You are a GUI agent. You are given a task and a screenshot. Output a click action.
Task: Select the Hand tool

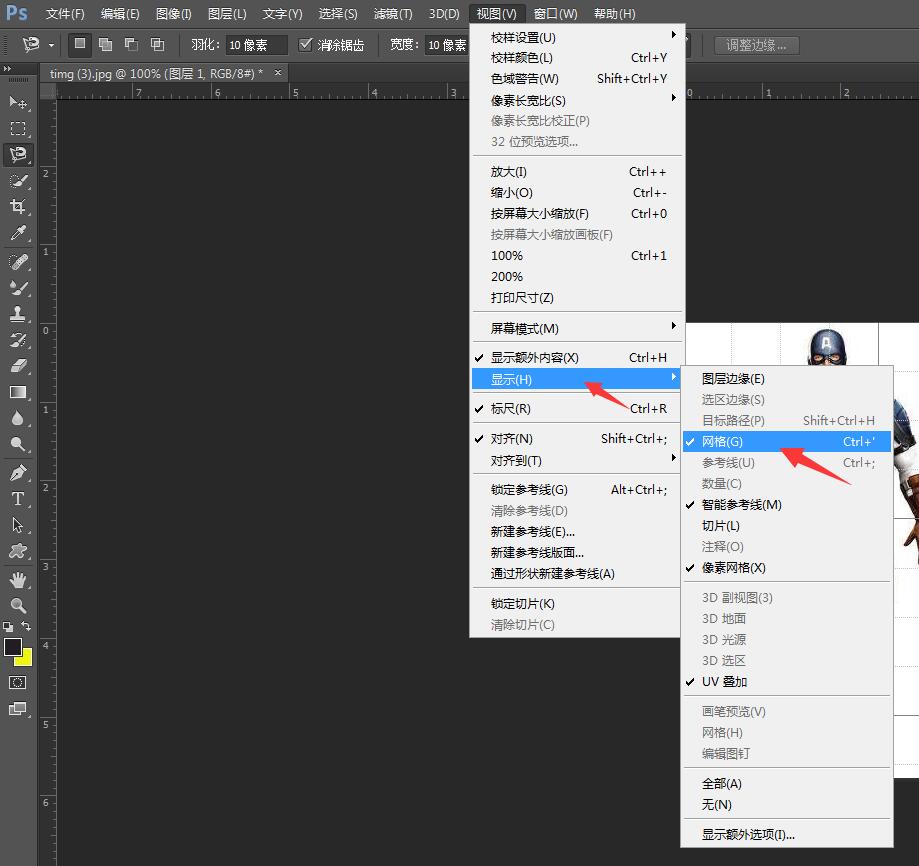15,578
